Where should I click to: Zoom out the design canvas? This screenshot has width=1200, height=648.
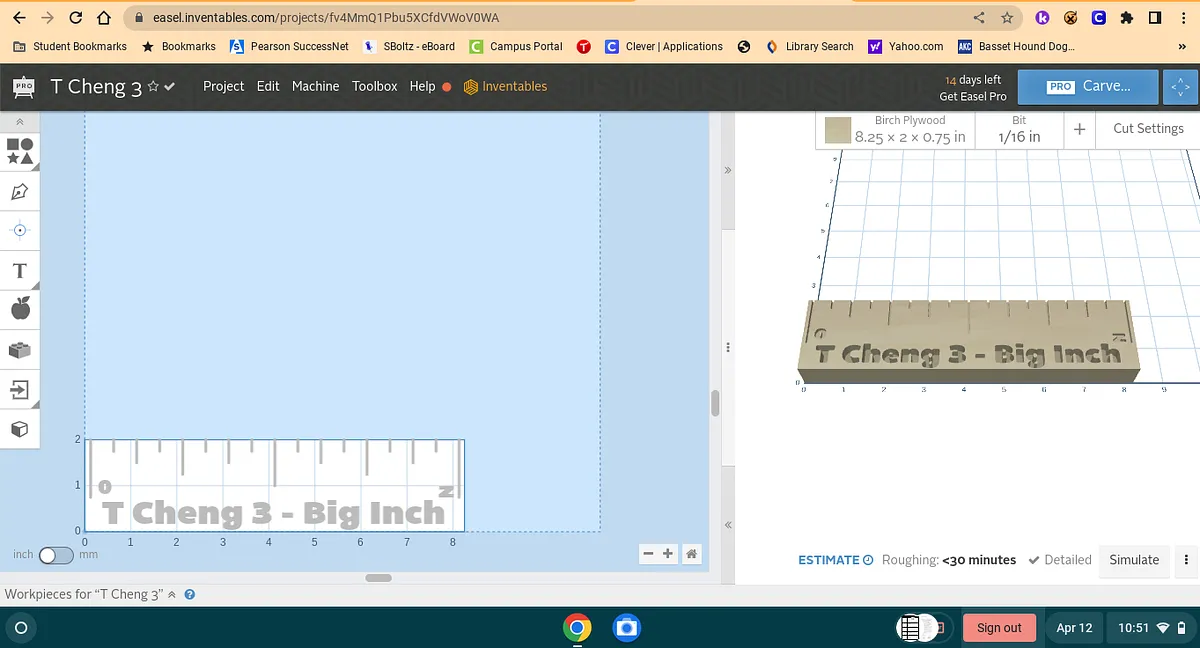pos(648,553)
